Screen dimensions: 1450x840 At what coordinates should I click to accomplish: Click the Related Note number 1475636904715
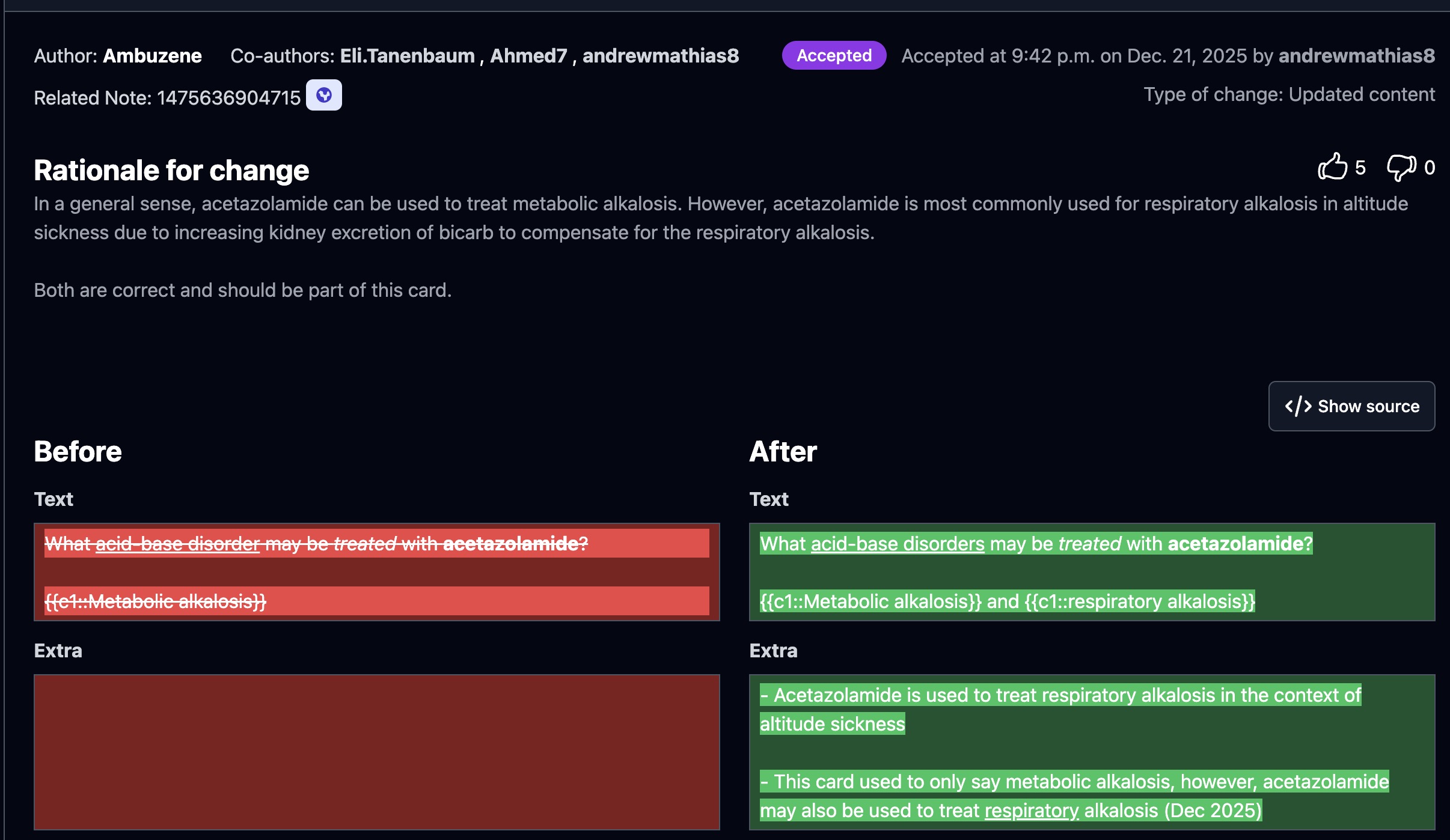coord(228,98)
